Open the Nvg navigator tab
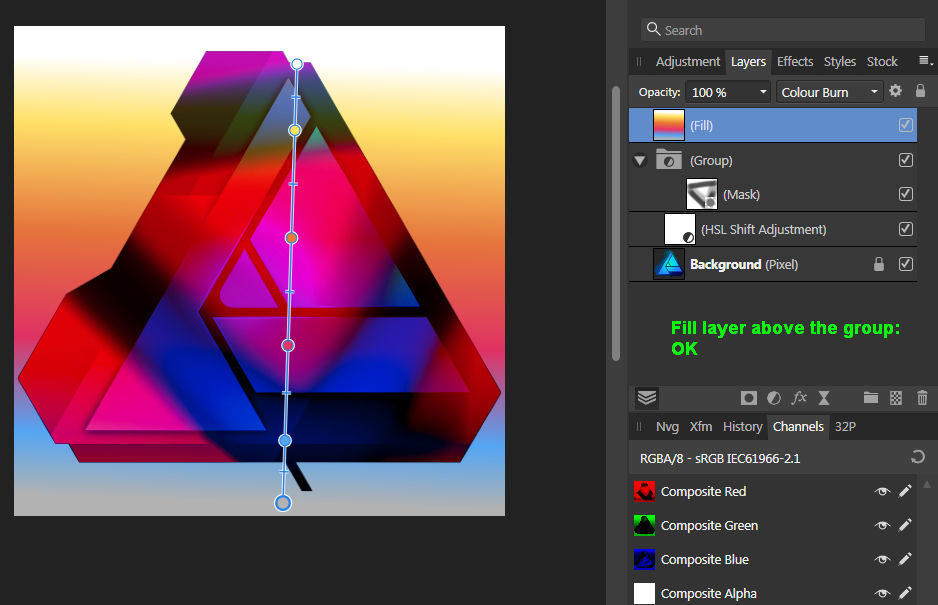The image size is (938, 605). pyautogui.click(x=667, y=427)
